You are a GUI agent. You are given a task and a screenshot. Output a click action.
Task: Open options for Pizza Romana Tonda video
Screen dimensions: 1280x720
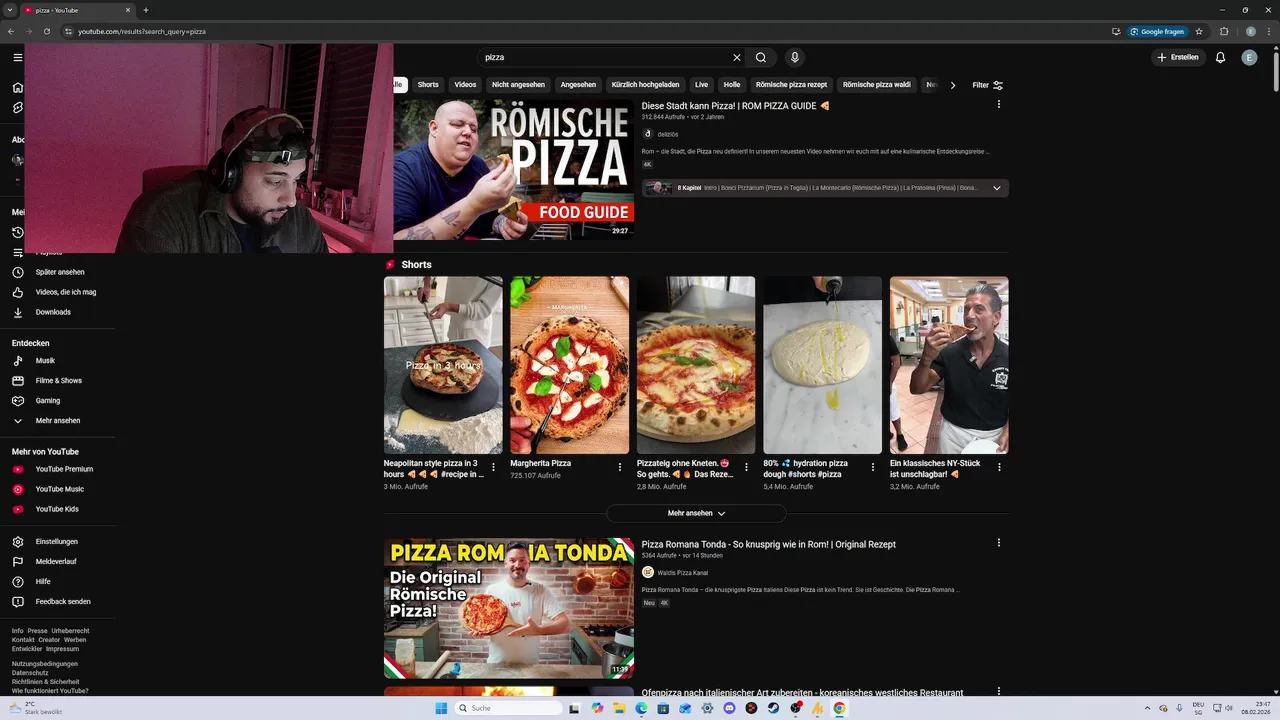pyautogui.click(x=998, y=543)
